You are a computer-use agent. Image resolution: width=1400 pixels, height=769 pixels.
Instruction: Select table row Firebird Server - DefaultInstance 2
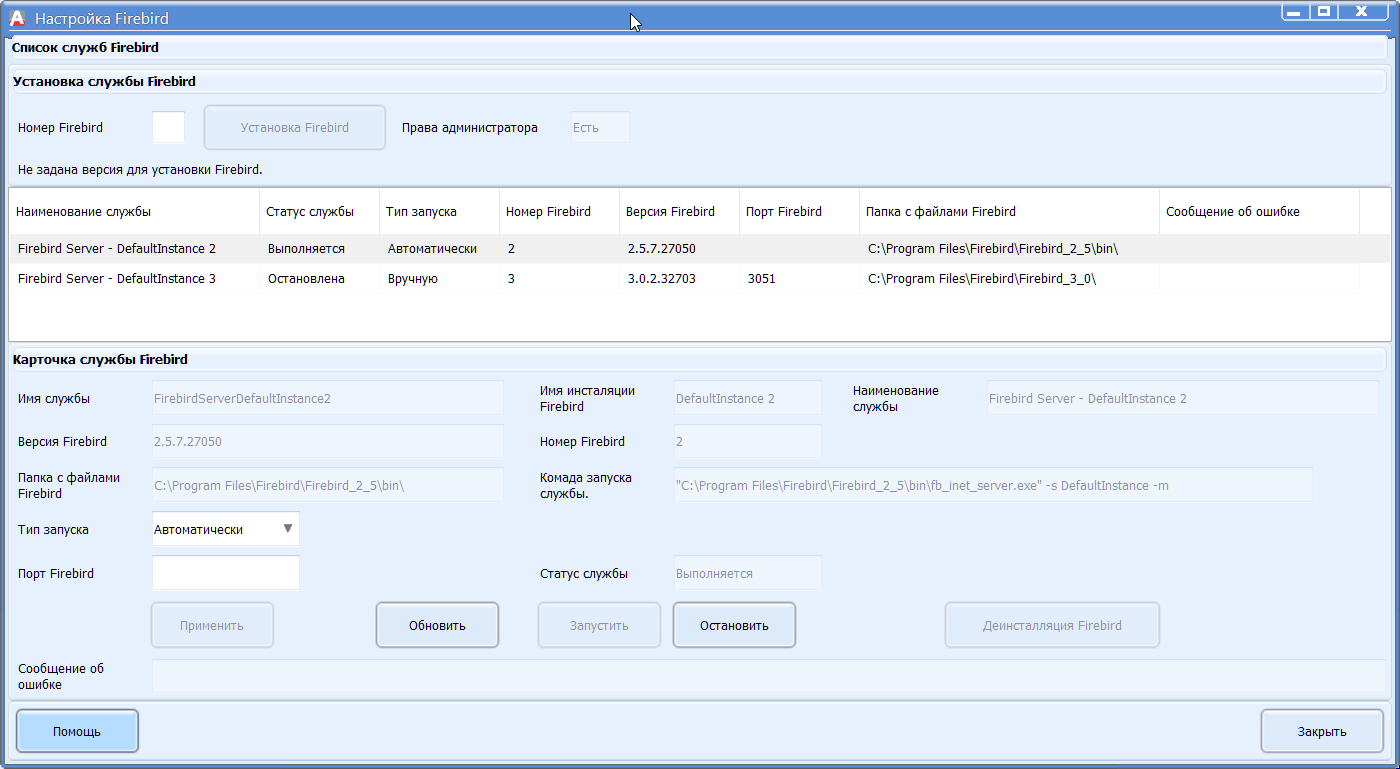(x=700, y=248)
